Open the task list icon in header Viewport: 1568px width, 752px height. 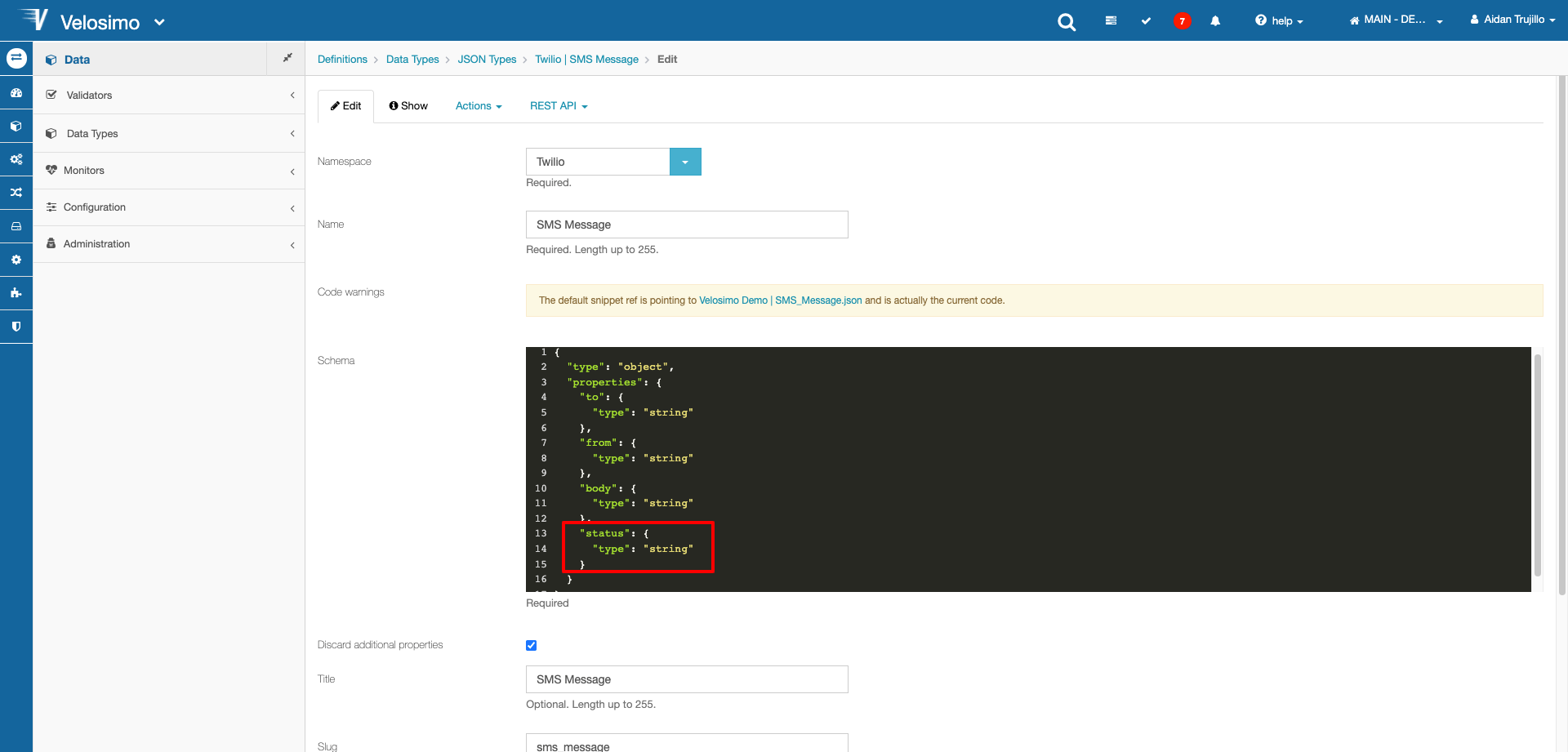pos(1111,20)
